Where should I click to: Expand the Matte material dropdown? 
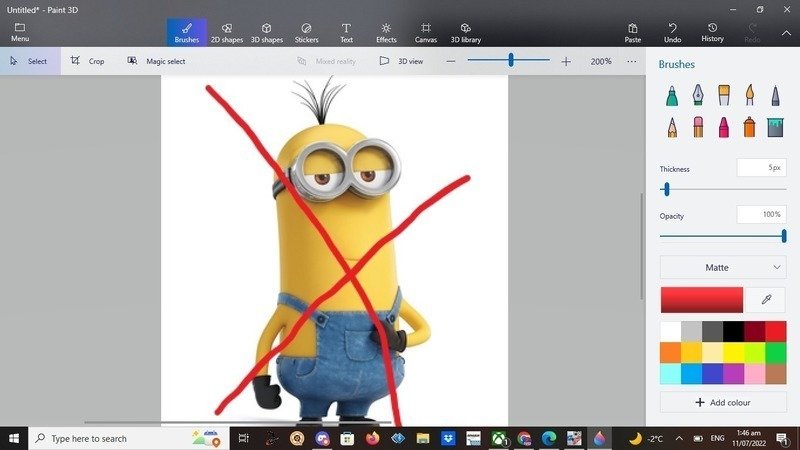click(x=722, y=267)
